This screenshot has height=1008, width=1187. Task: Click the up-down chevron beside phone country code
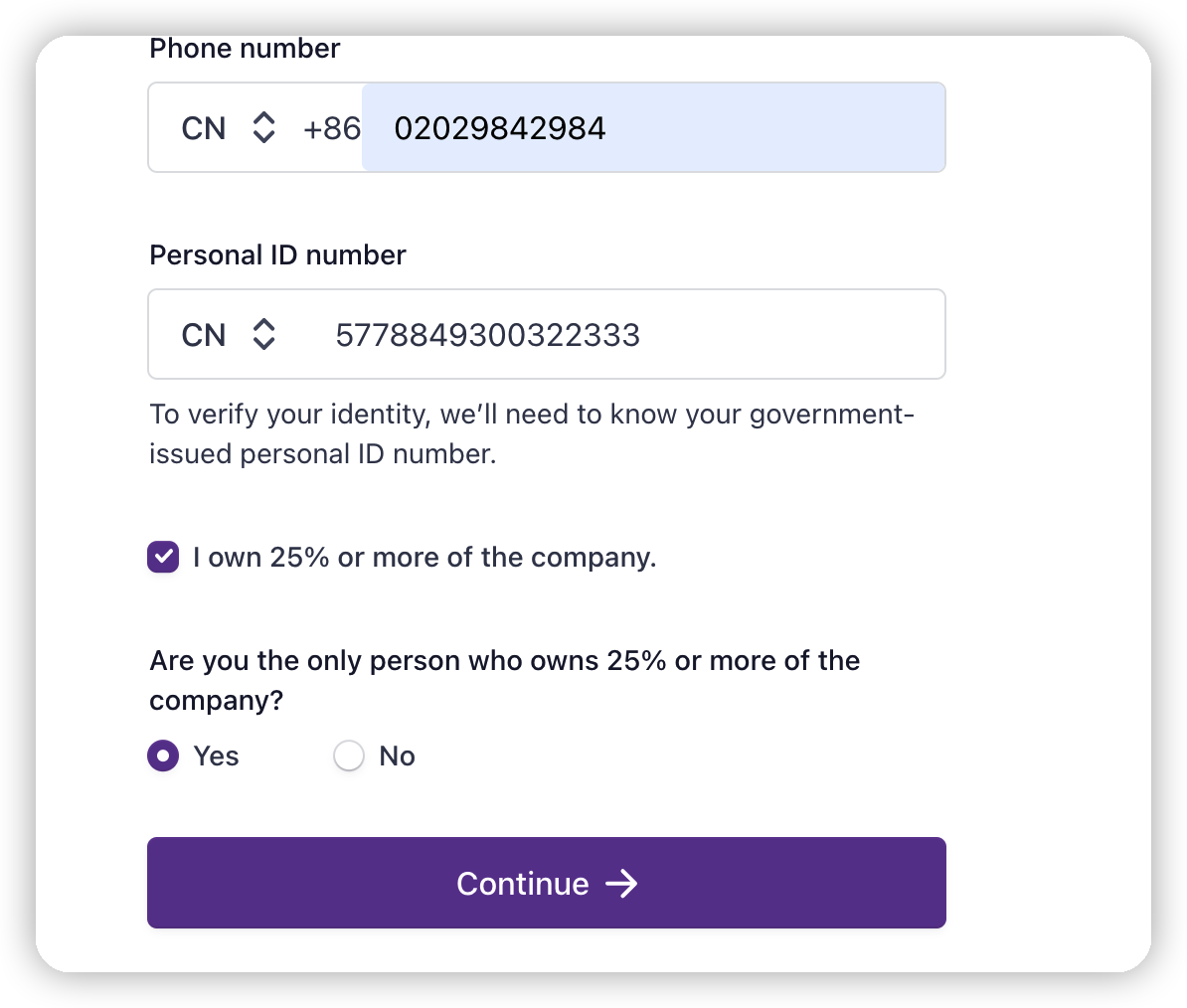point(263,127)
